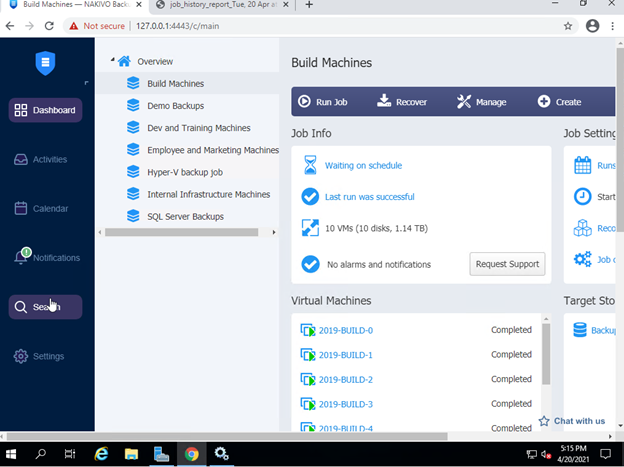Click the Virtual Machines list scrollbar
Screen dimensions: 624x467
click(546, 354)
